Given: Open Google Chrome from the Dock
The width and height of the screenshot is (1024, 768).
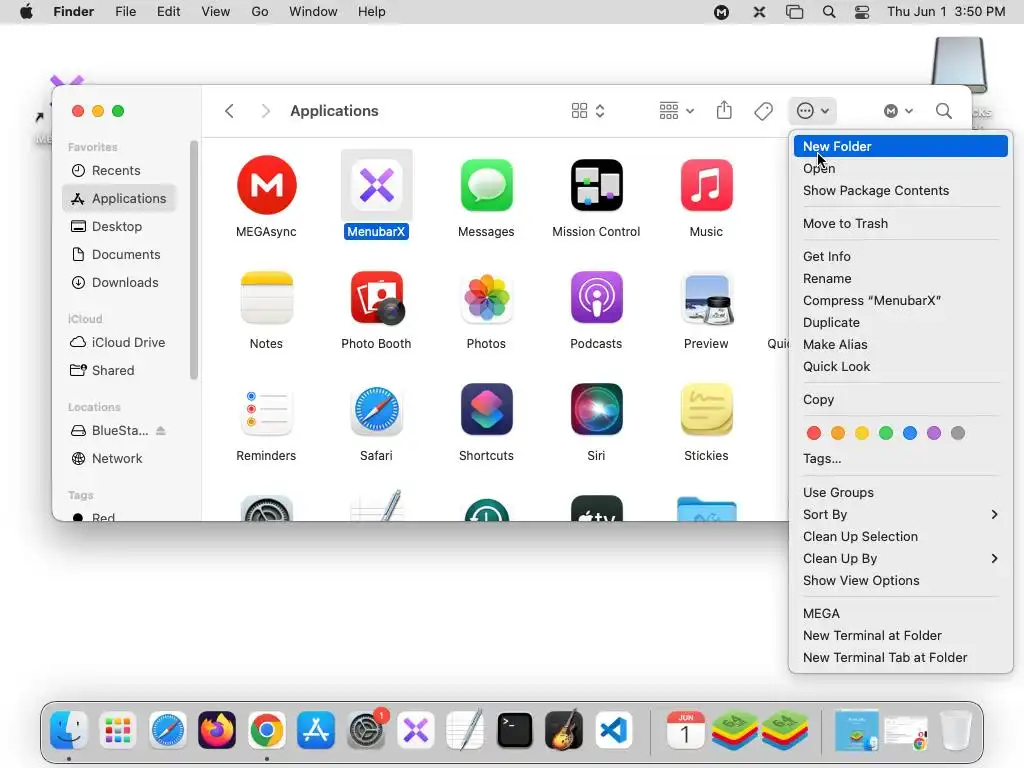Looking at the screenshot, I should click(266, 730).
